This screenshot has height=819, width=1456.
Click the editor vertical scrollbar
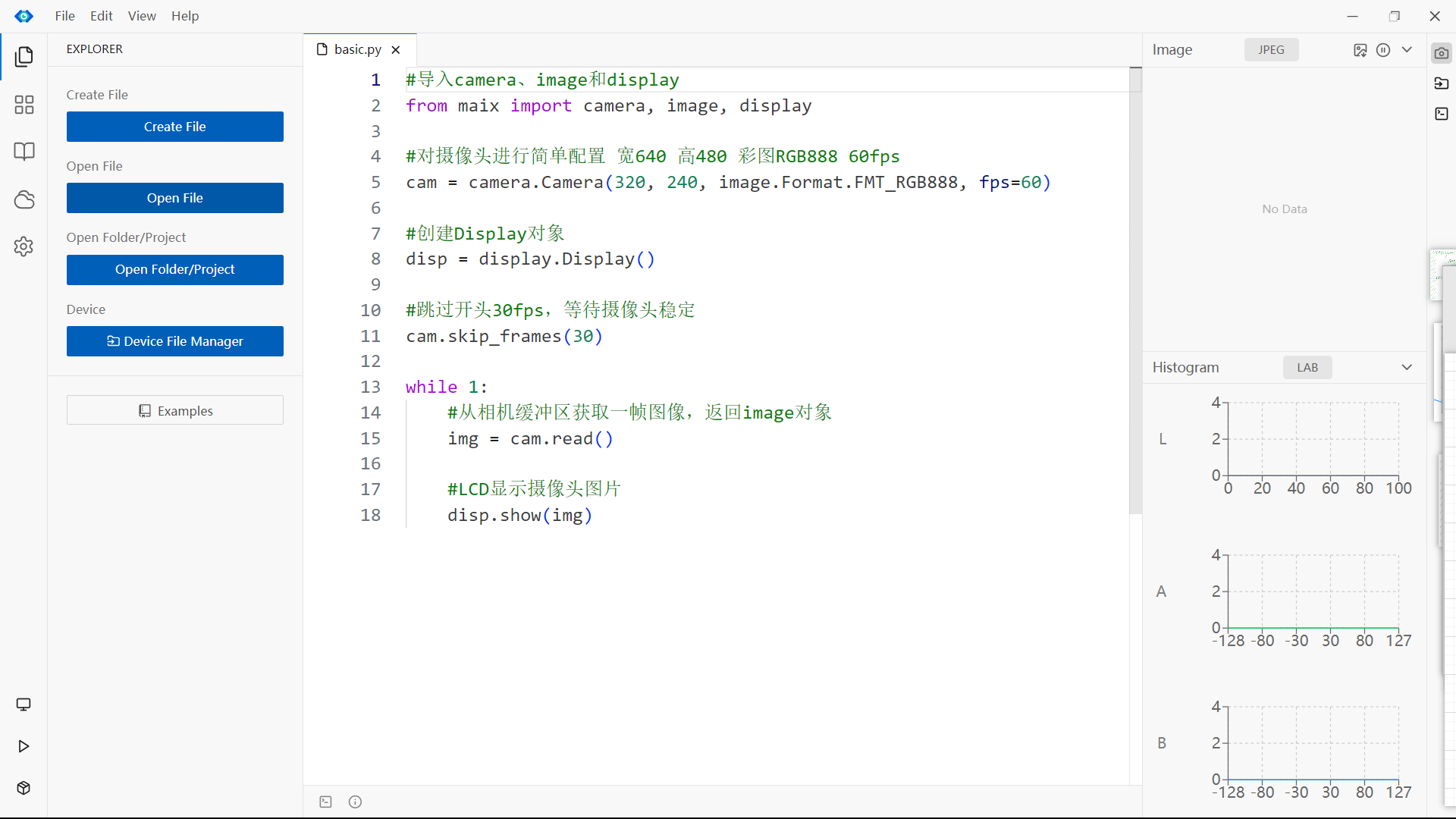[x=1135, y=290]
